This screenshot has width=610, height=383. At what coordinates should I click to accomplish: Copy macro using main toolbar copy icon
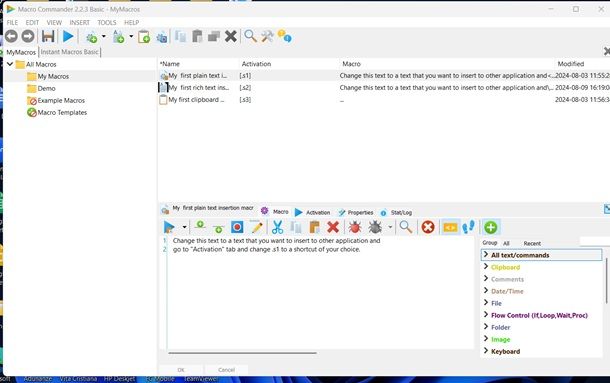point(180,37)
